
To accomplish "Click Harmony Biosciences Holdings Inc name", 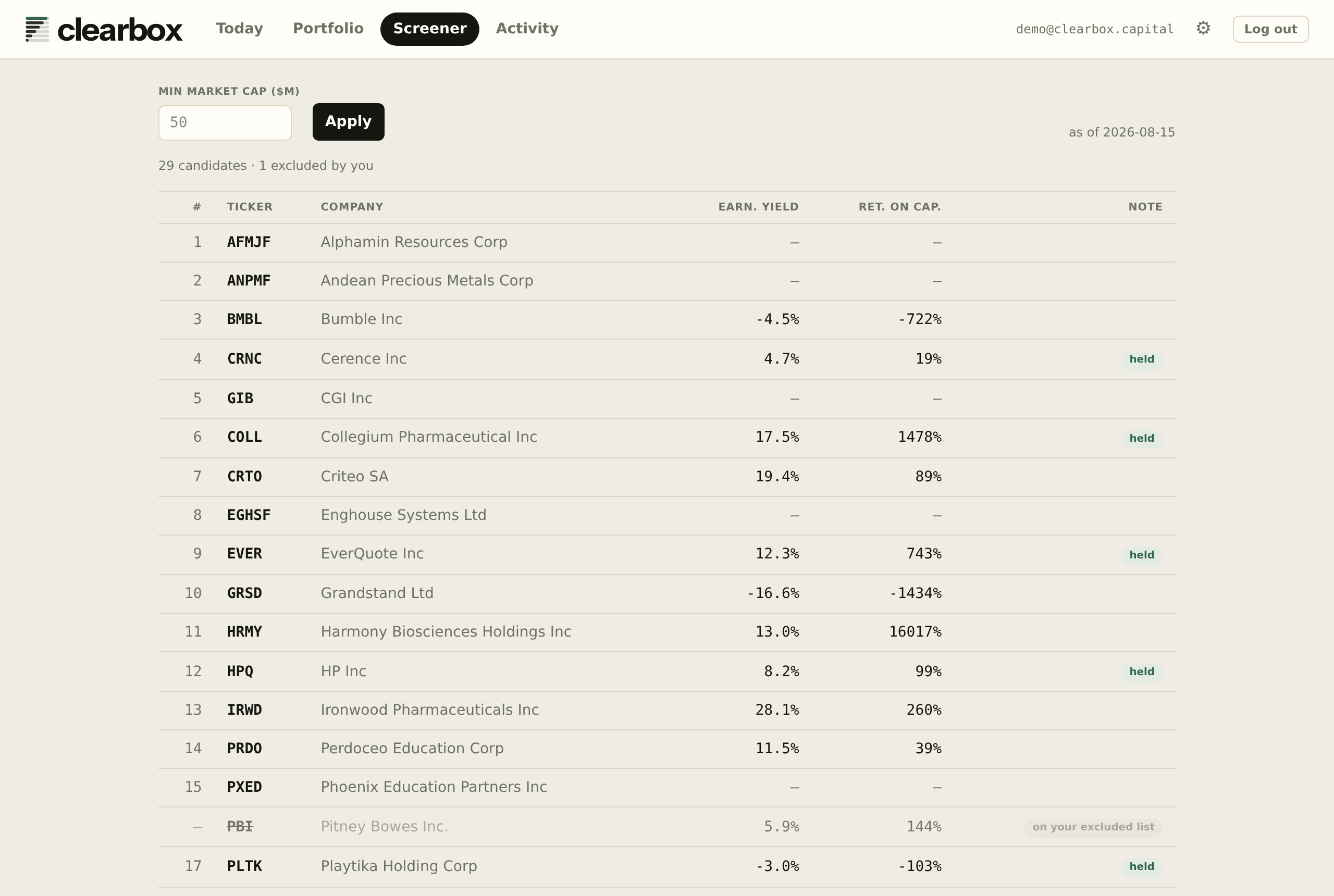I will click(446, 632).
